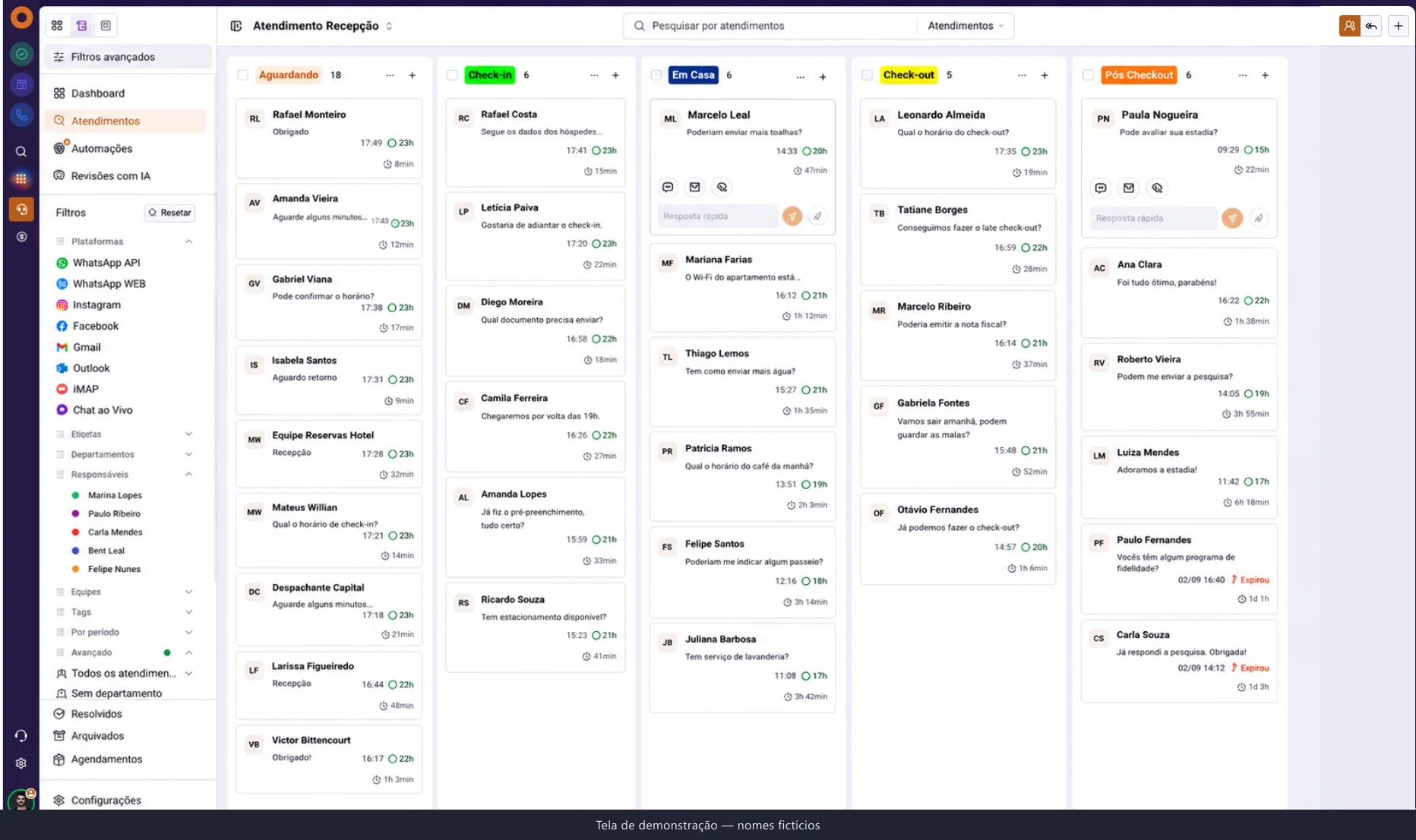Expand the Departamentos filter section
1416x840 pixels.
188,454
